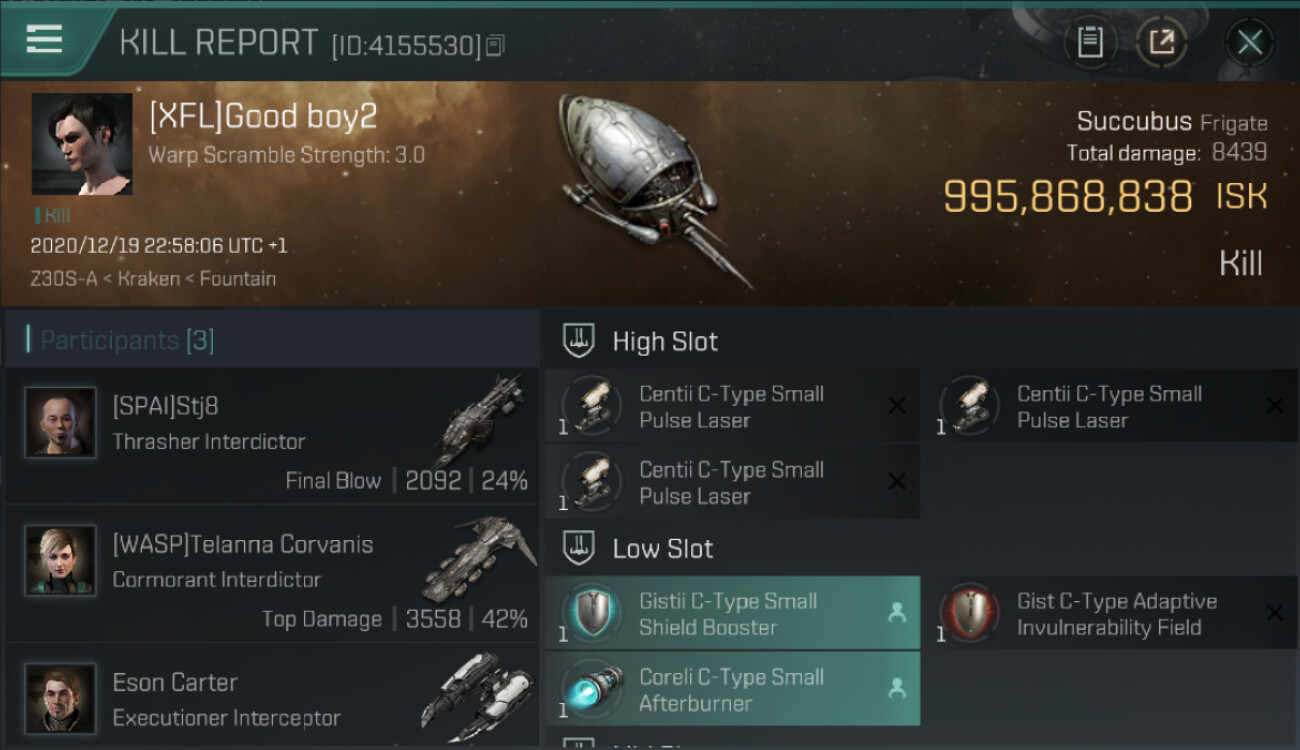Select the Gistii C-Type Small Shield Booster icon
The height and width of the screenshot is (750, 1300).
[x=591, y=614]
